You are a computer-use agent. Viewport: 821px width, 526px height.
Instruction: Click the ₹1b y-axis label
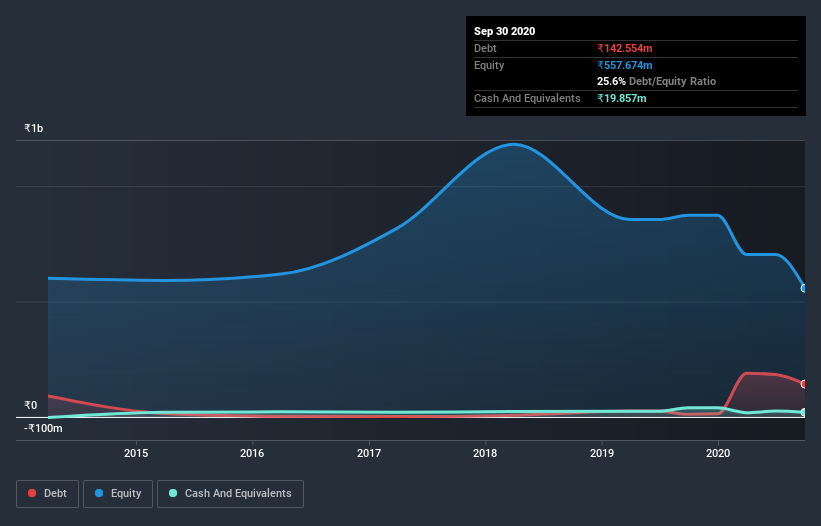[x=34, y=128]
